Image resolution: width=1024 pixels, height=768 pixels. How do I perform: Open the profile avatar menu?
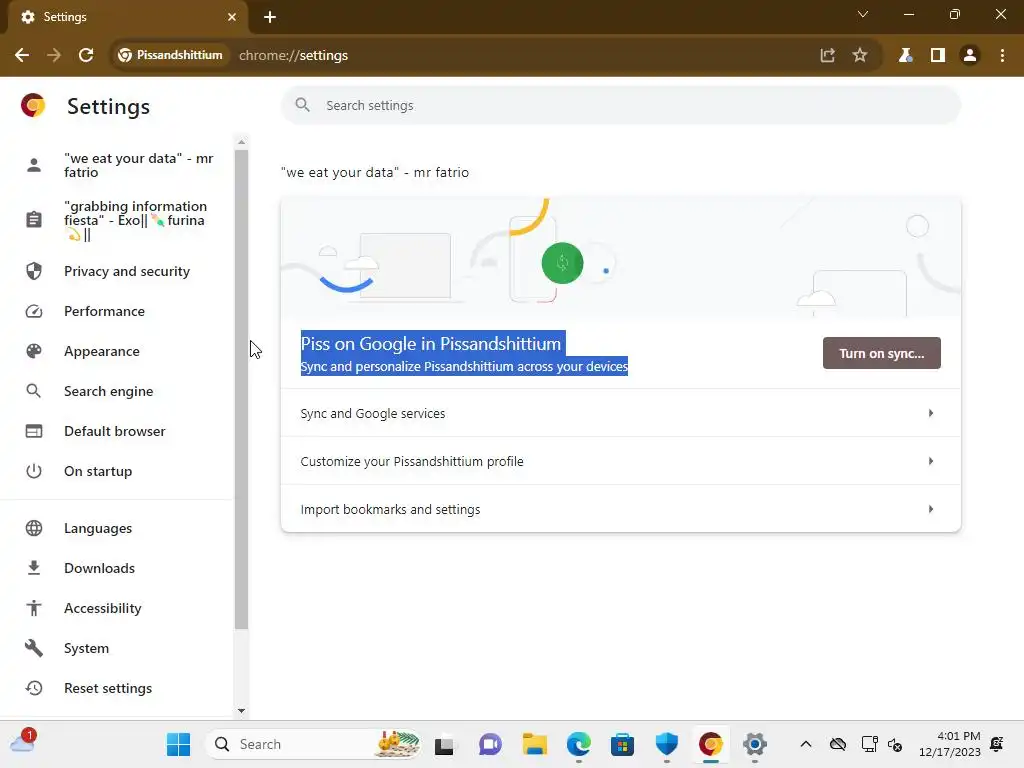click(970, 56)
